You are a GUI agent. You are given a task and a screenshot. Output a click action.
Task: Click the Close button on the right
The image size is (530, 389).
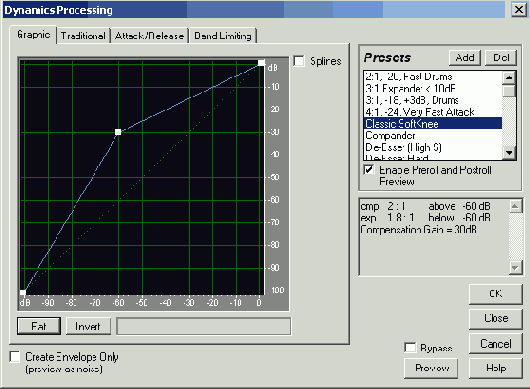point(496,318)
